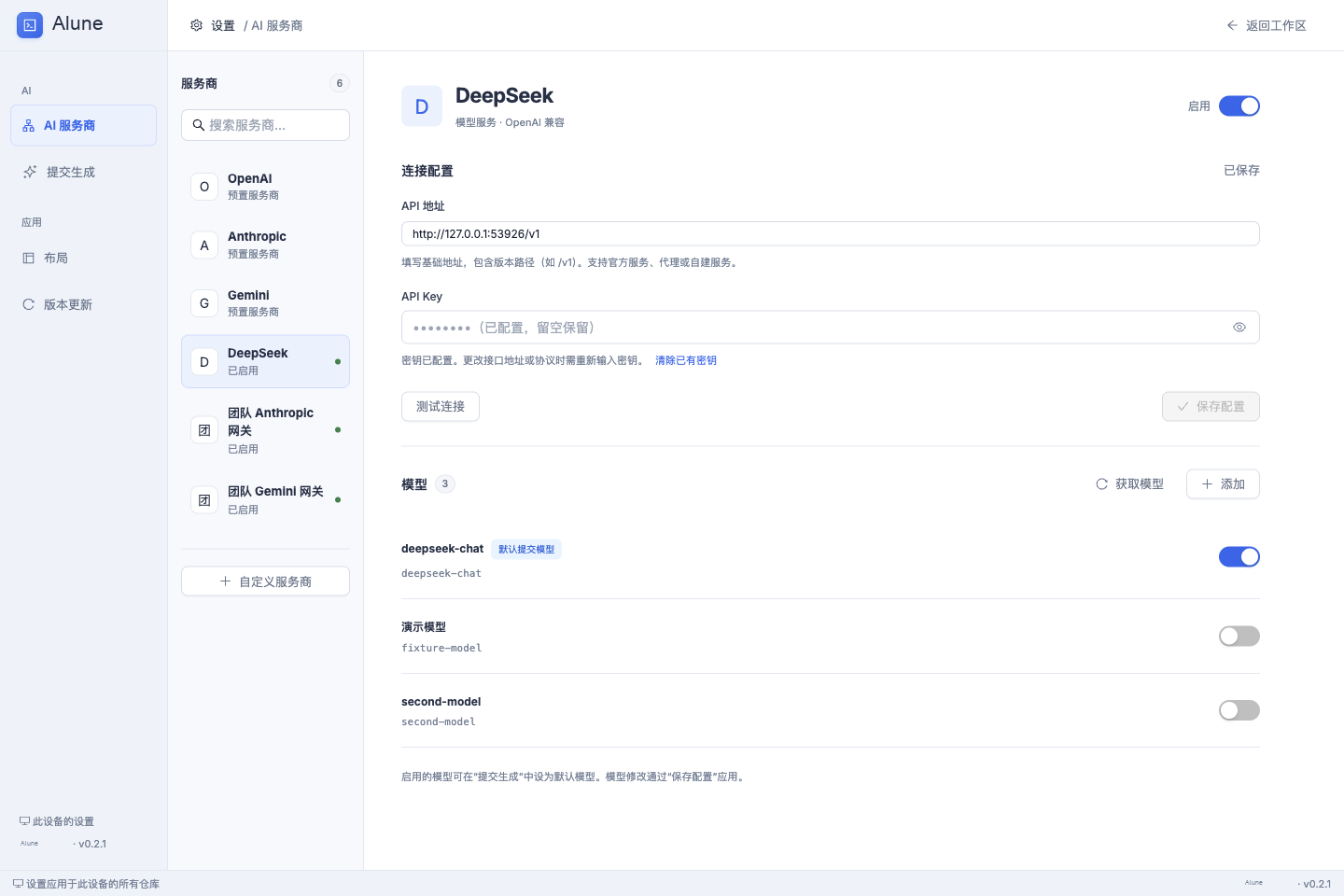The width and height of the screenshot is (1344, 896).
Task: Click the 提交生成 sparkle icon
Action: tap(30, 172)
